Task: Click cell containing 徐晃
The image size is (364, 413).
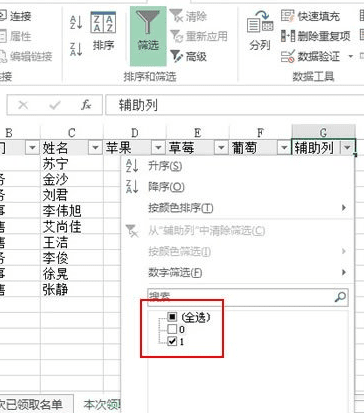Action: click(x=72, y=273)
